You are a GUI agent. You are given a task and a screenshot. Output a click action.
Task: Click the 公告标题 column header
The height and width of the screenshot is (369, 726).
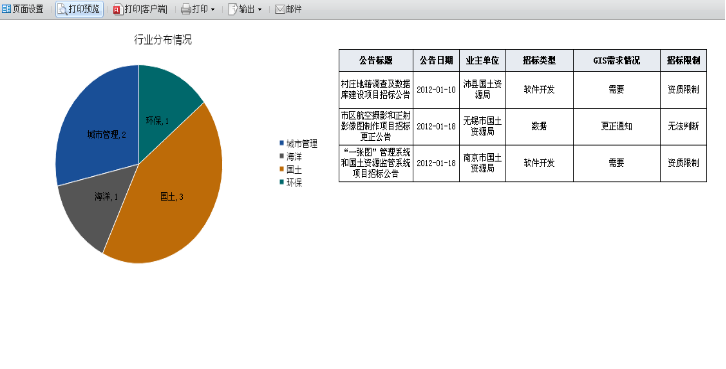pos(376,60)
